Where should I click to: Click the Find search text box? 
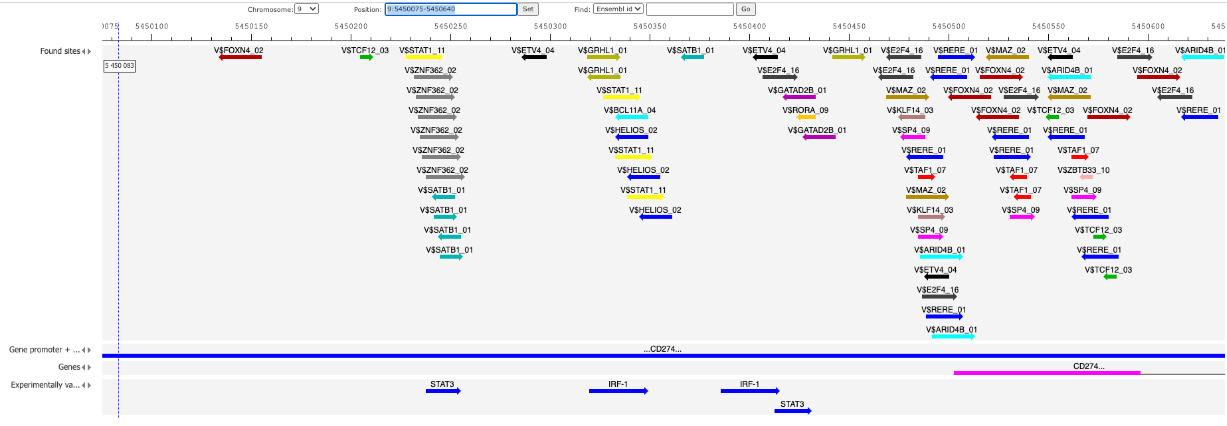[689, 8]
